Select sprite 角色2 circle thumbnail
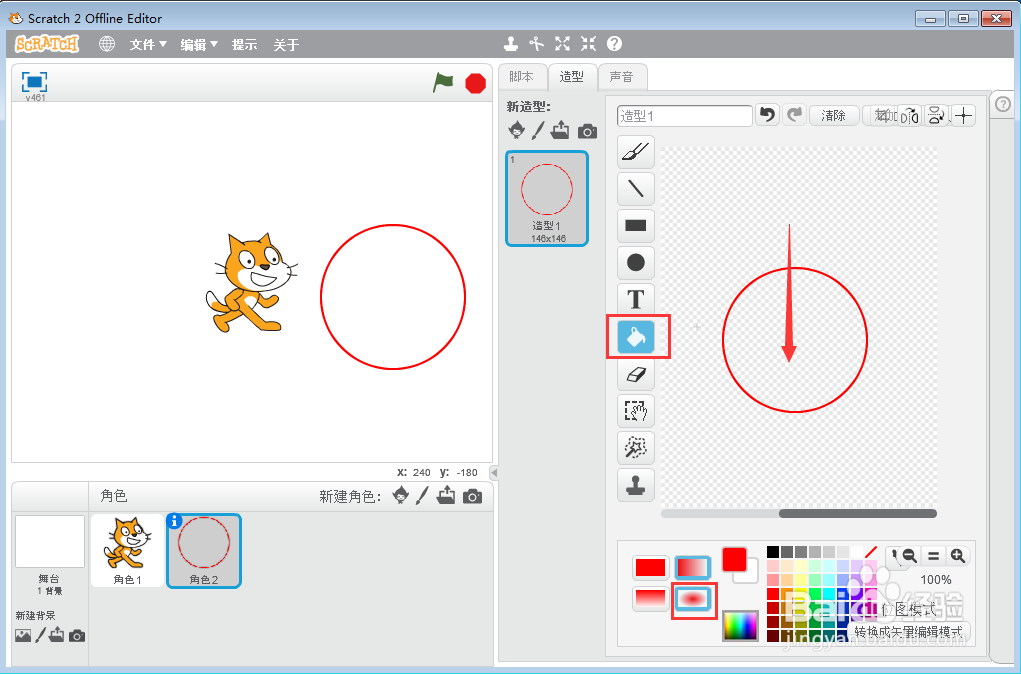1021x674 pixels. [x=204, y=550]
